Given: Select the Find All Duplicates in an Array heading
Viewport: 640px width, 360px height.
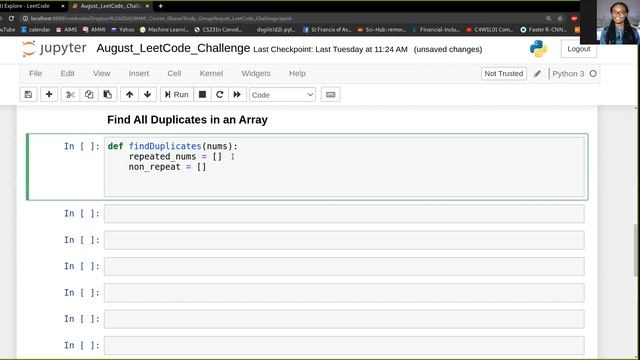Looking at the screenshot, I should tap(187, 120).
